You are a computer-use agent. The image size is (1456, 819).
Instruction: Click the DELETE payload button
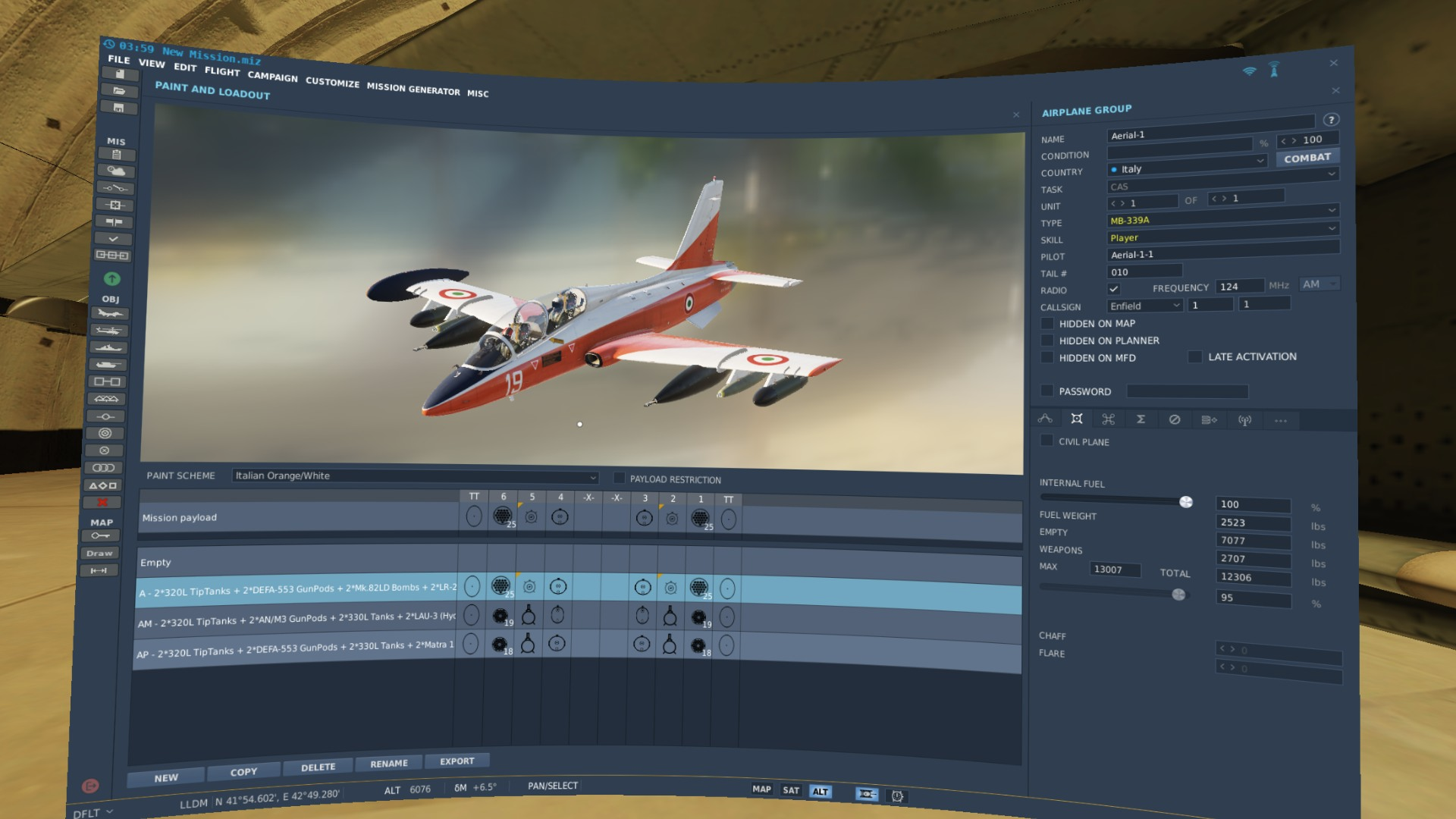[318, 767]
